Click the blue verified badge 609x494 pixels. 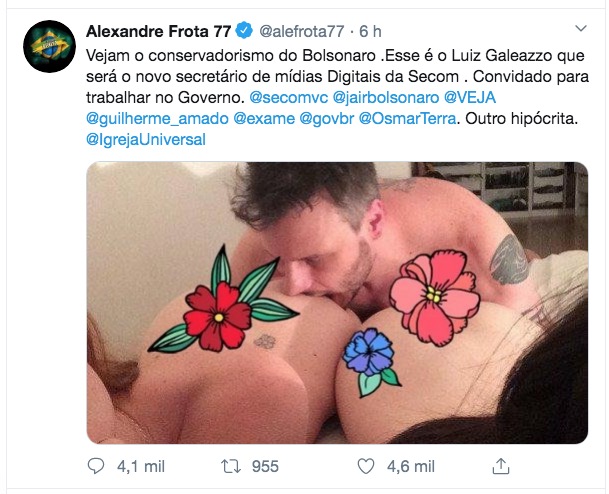point(244,31)
